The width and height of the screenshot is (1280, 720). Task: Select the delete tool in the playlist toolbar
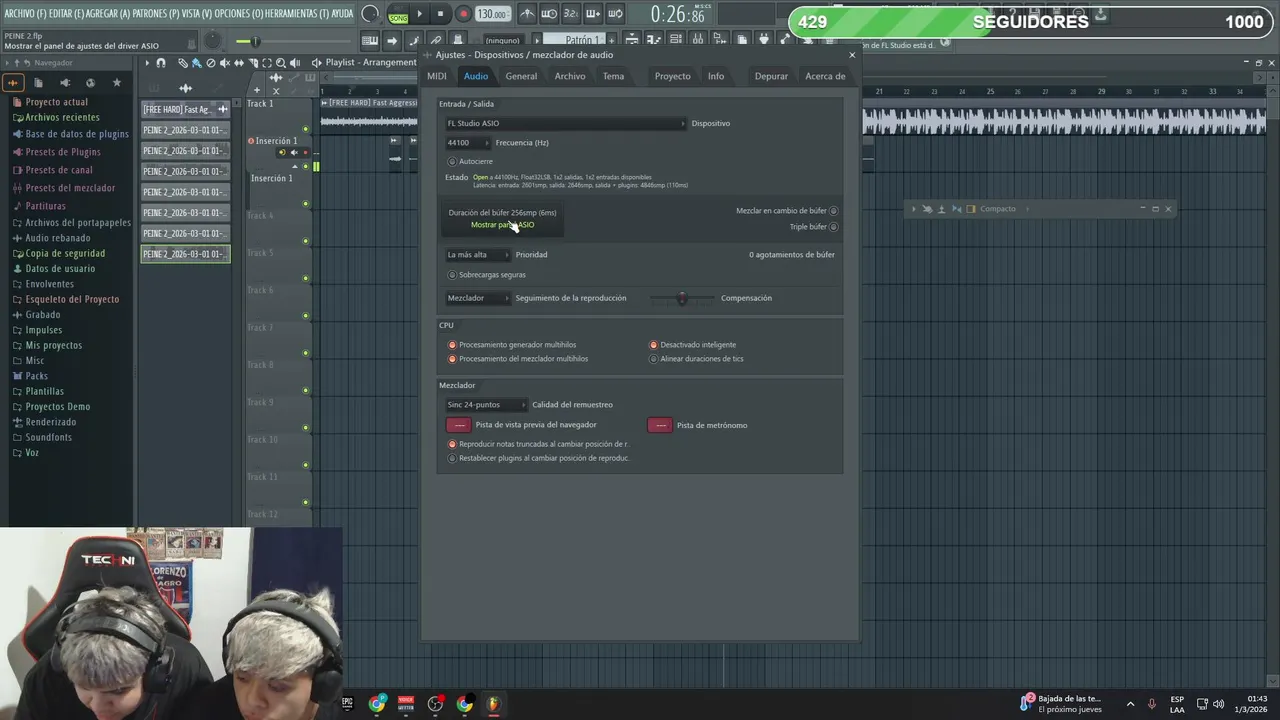(x=210, y=63)
